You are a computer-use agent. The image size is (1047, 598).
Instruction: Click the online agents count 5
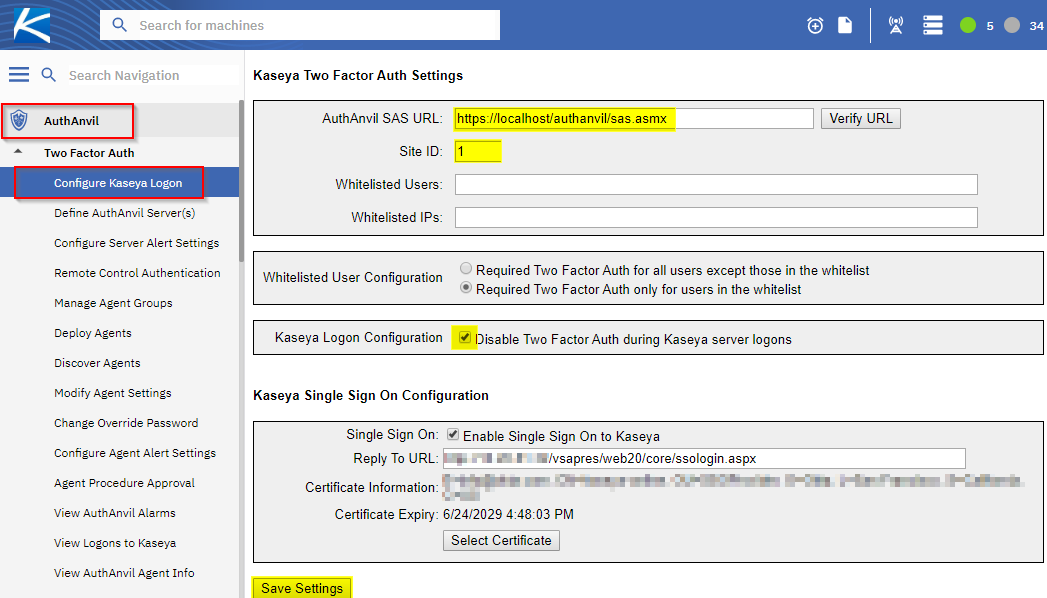pyautogui.click(x=990, y=26)
